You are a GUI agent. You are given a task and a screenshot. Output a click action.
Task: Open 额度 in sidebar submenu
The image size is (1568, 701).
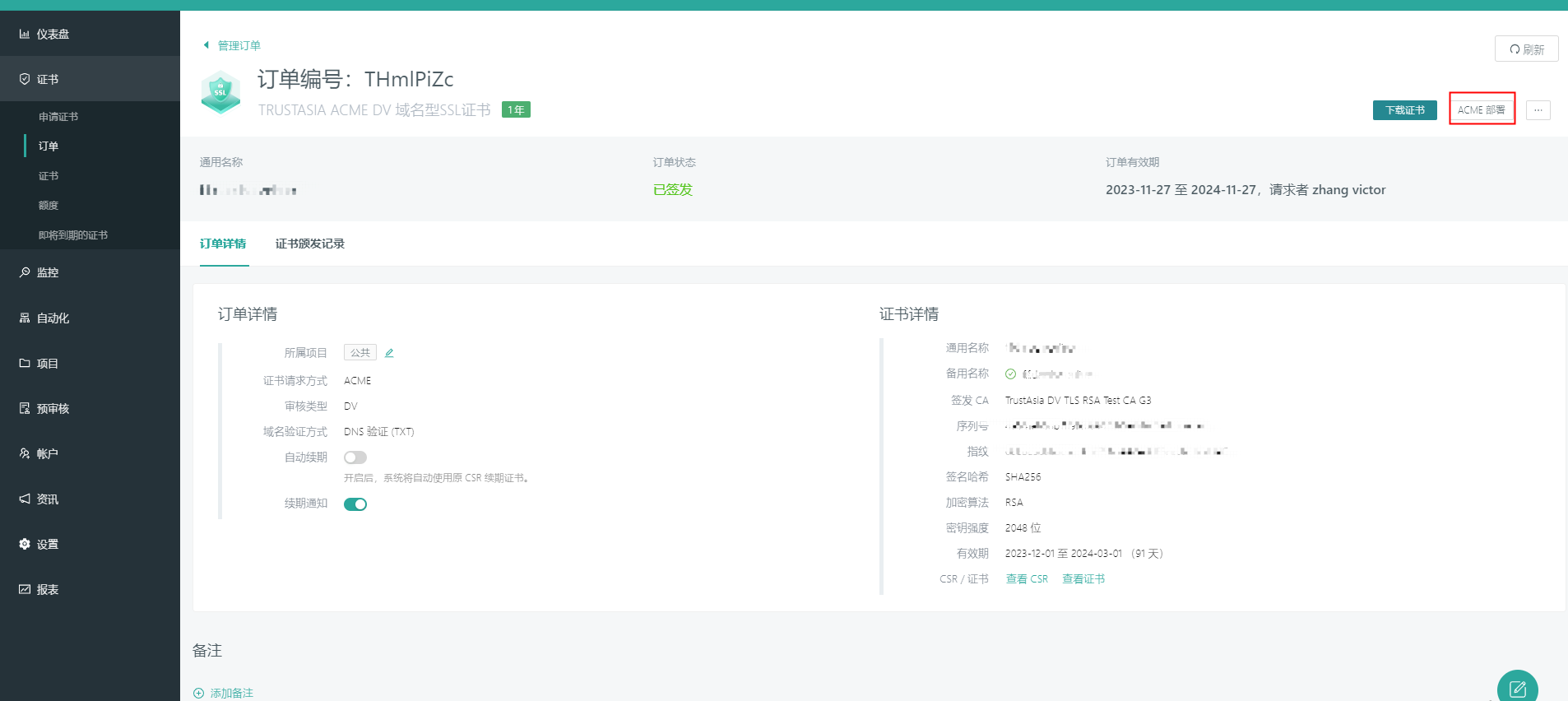pyautogui.click(x=49, y=206)
